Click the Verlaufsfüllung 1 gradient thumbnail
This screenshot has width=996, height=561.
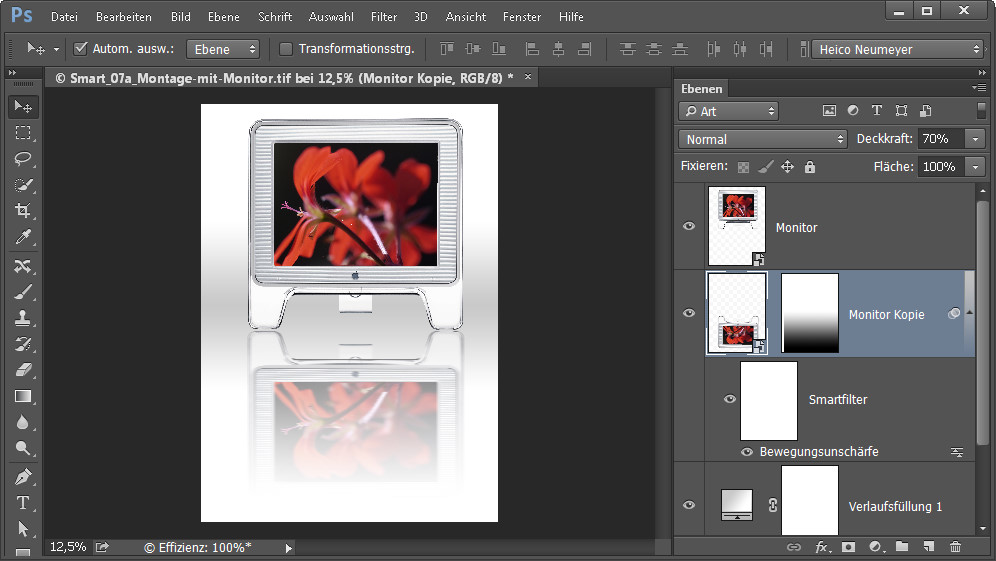coord(737,505)
